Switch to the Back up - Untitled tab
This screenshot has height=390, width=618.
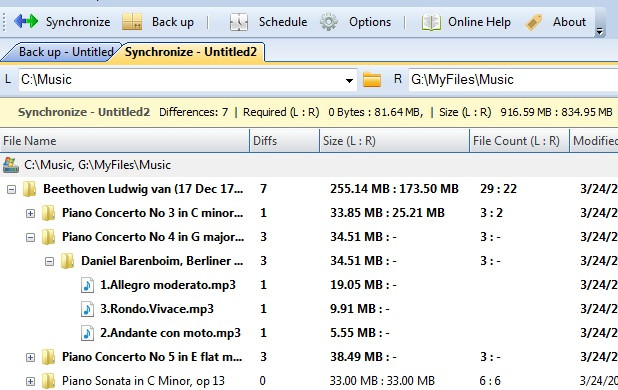pyautogui.click(x=63, y=52)
